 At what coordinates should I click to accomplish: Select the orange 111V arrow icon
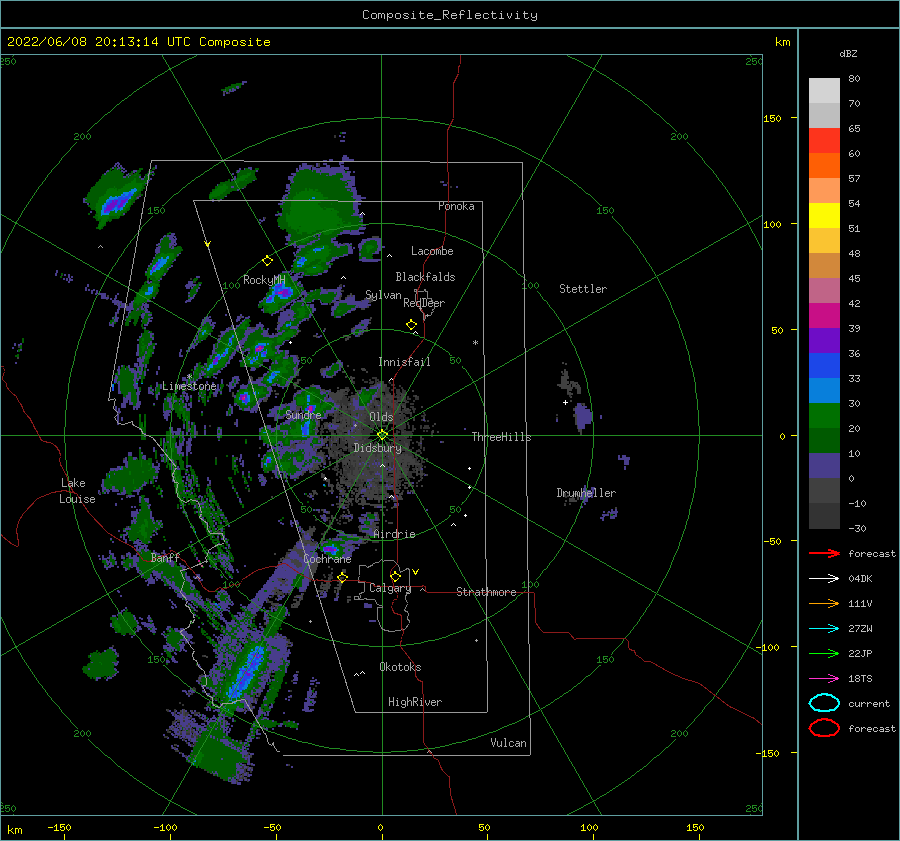click(x=824, y=603)
